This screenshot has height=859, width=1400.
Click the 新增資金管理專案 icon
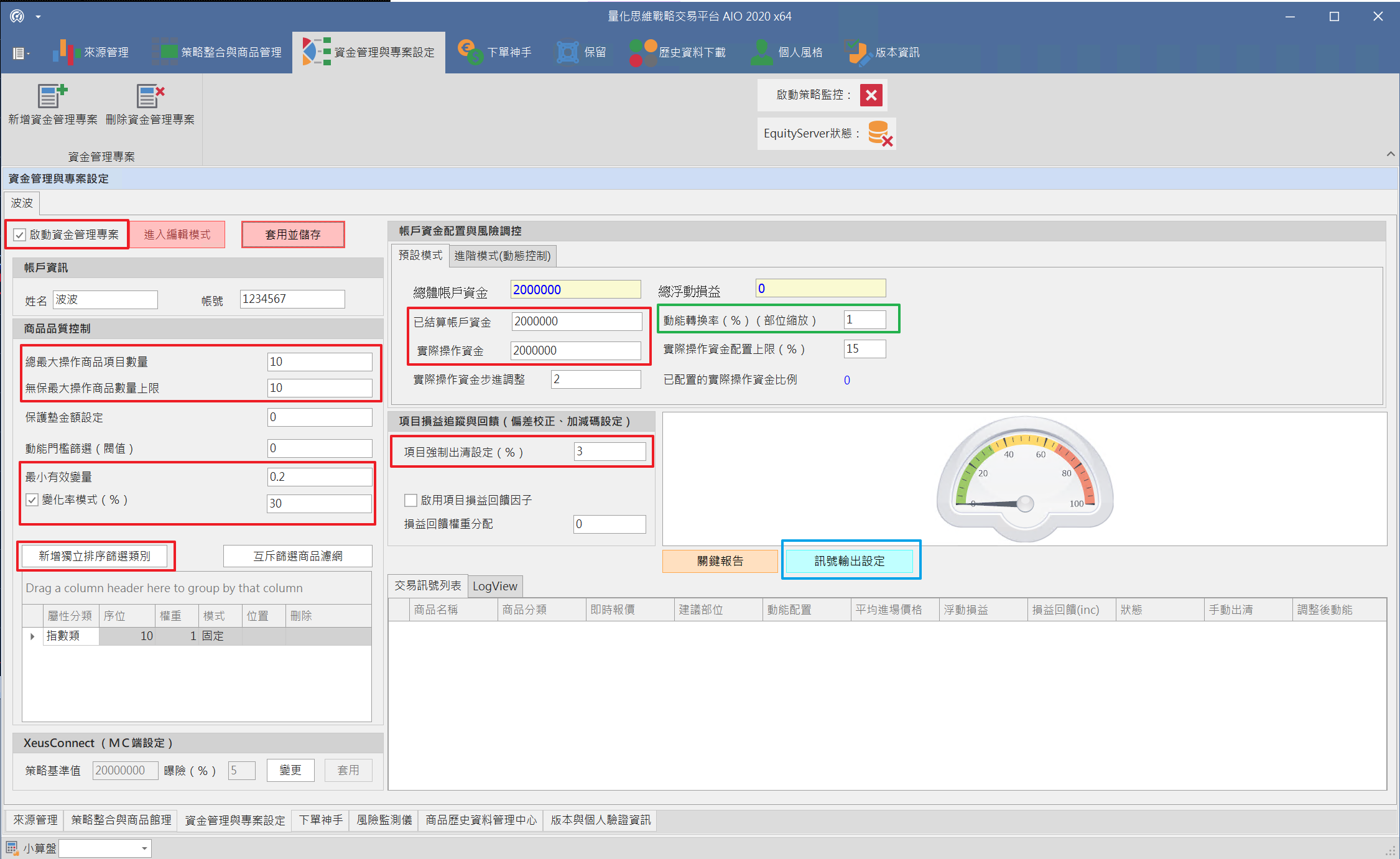(52, 96)
